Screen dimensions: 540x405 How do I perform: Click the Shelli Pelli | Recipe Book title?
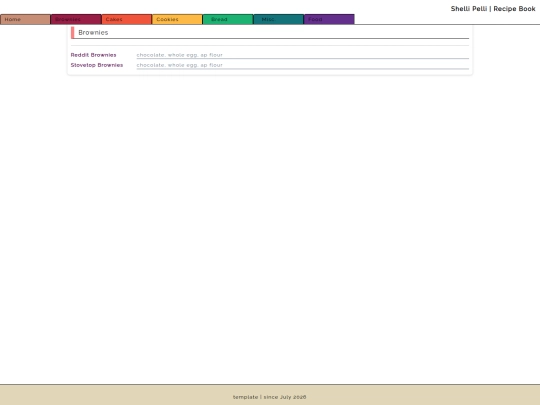[493, 9]
